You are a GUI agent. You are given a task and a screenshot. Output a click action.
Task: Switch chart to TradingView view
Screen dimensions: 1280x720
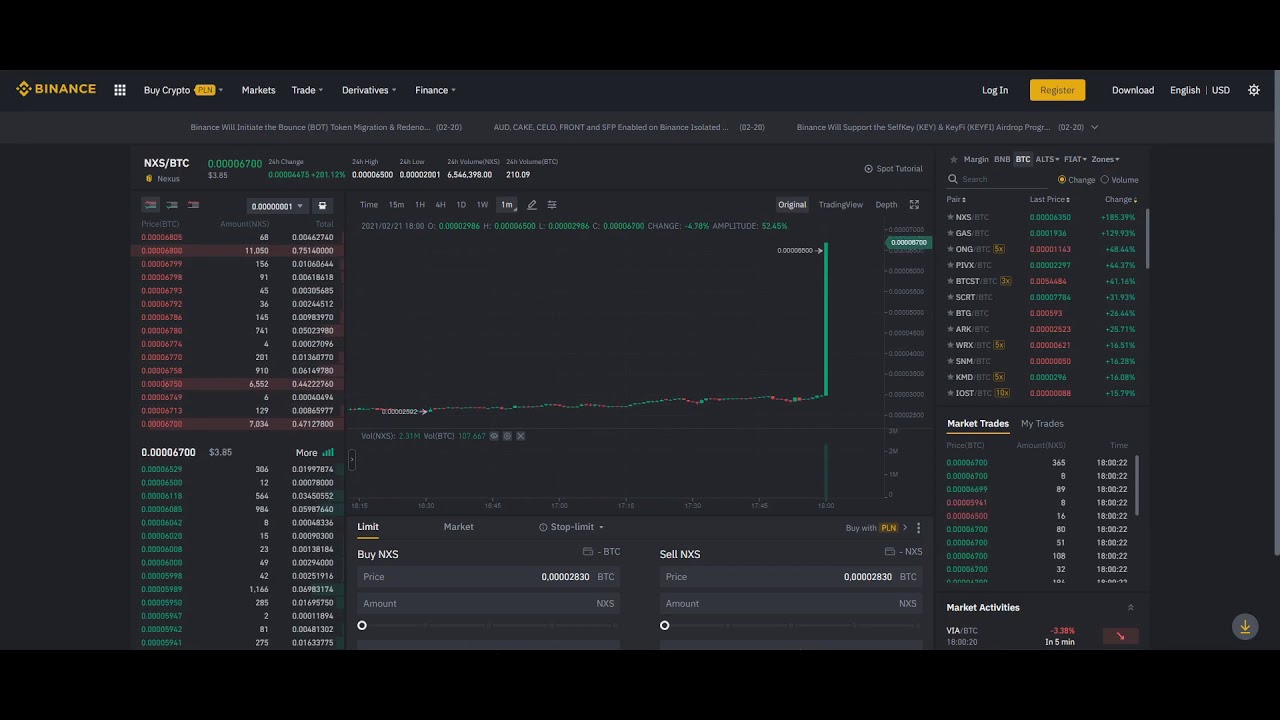pyautogui.click(x=840, y=205)
